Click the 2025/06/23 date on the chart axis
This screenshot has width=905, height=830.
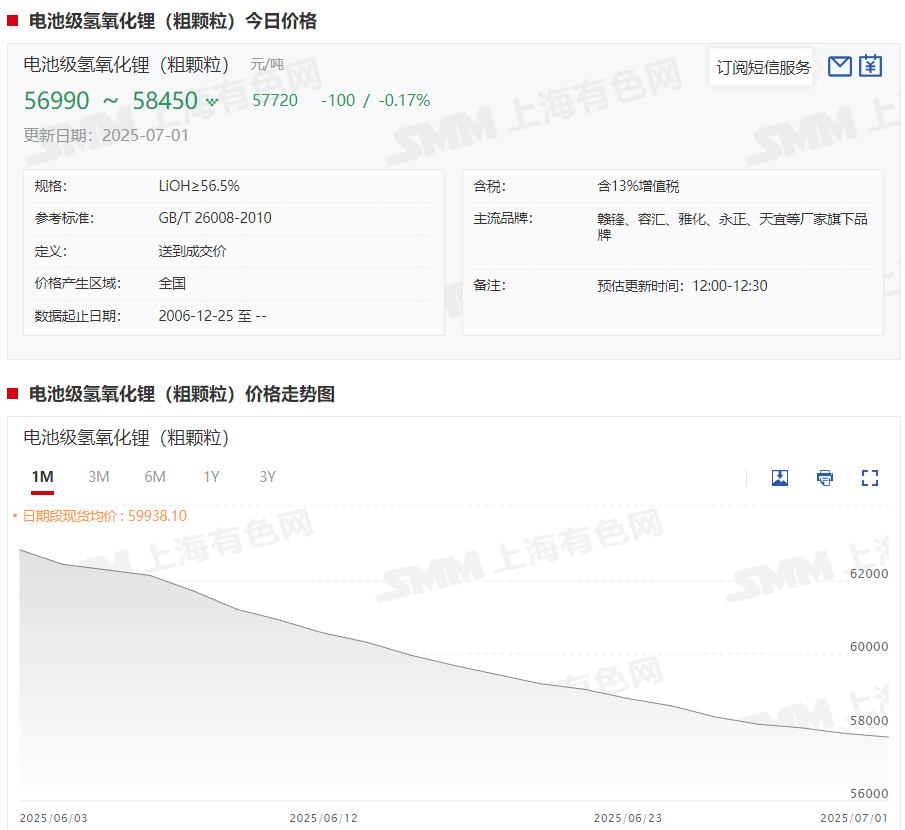tap(627, 818)
